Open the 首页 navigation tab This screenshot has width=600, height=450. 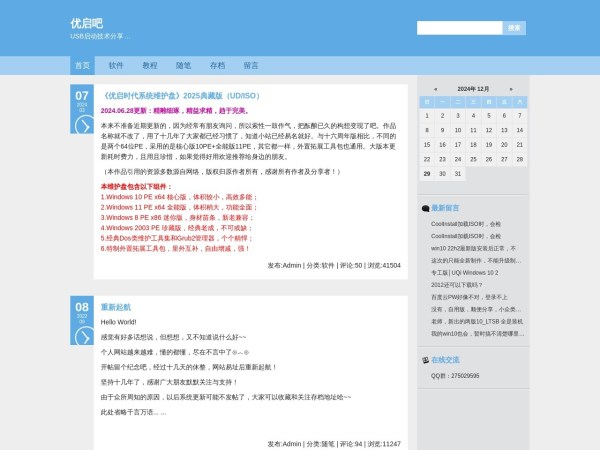82,65
